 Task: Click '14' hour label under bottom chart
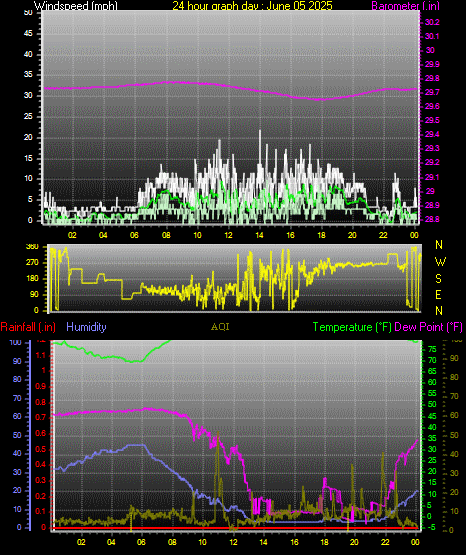click(263, 542)
